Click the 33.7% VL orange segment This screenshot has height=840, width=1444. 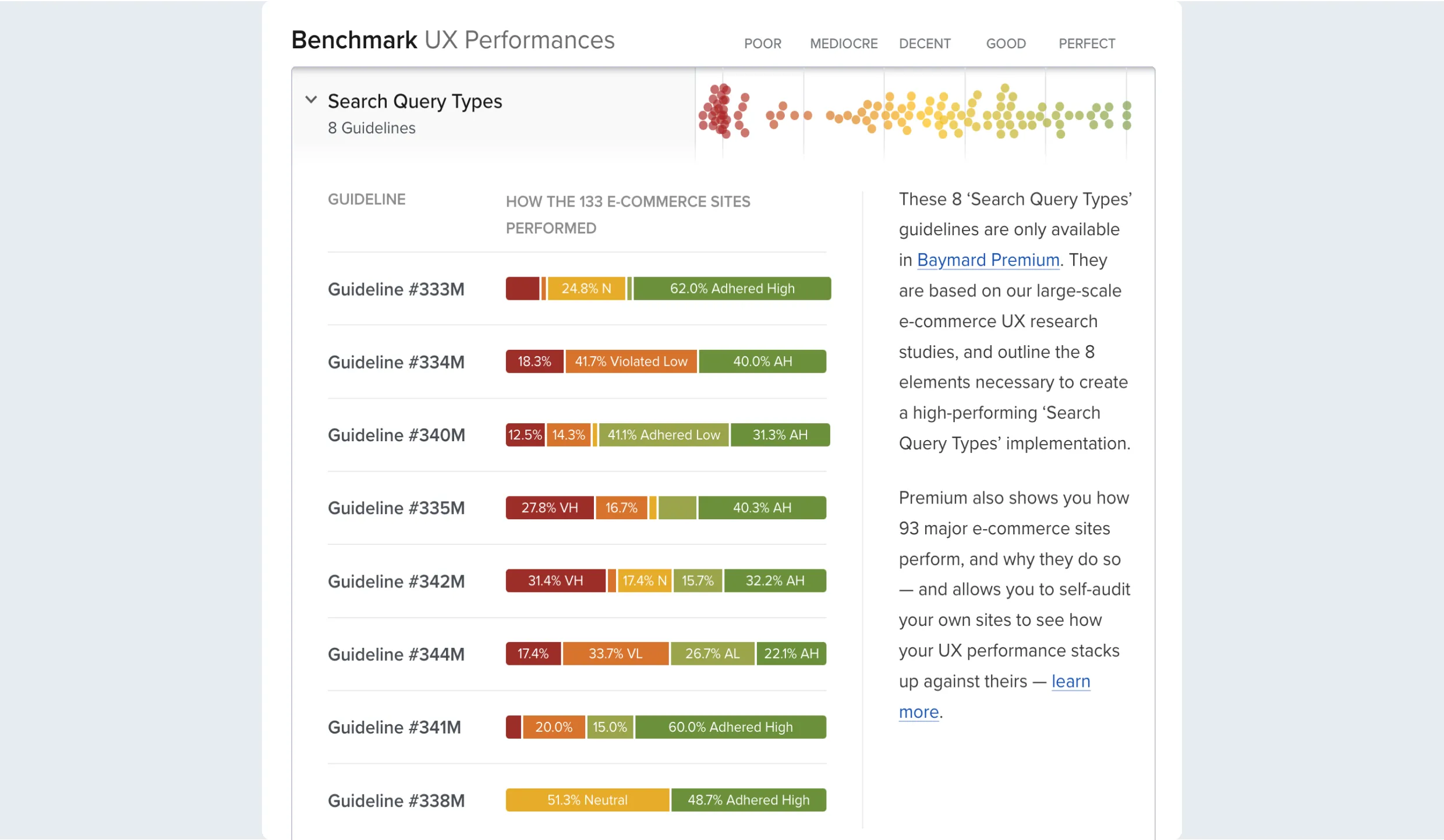coord(615,654)
